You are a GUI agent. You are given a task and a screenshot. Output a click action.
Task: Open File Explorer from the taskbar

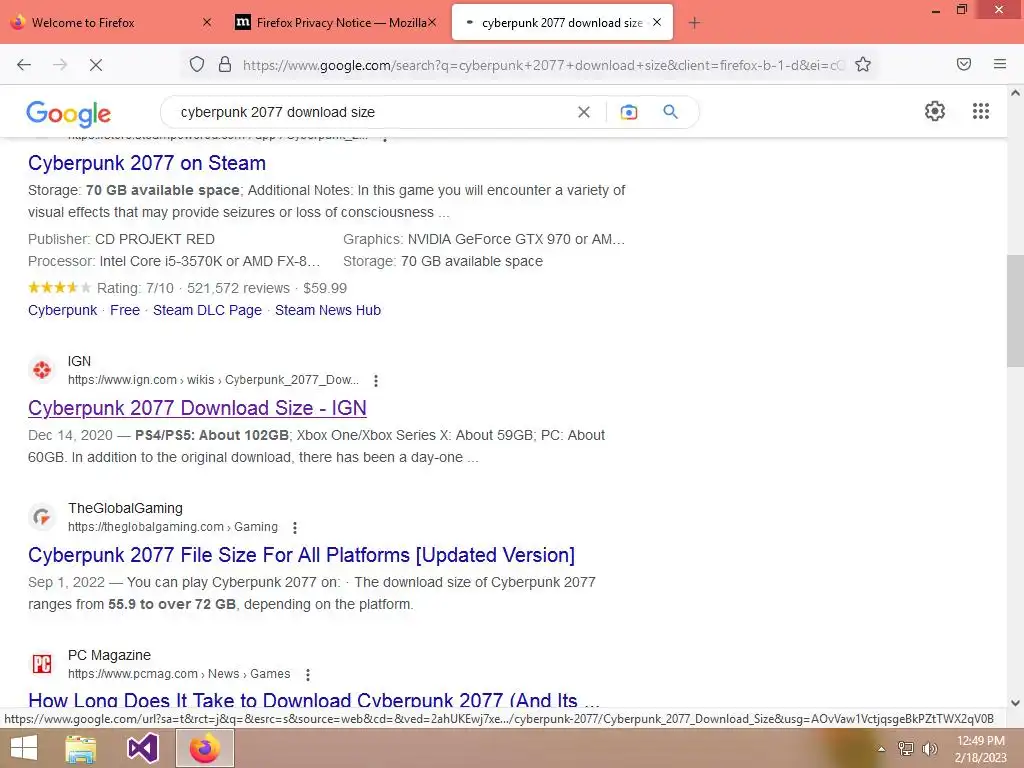[x=80, y=748]
